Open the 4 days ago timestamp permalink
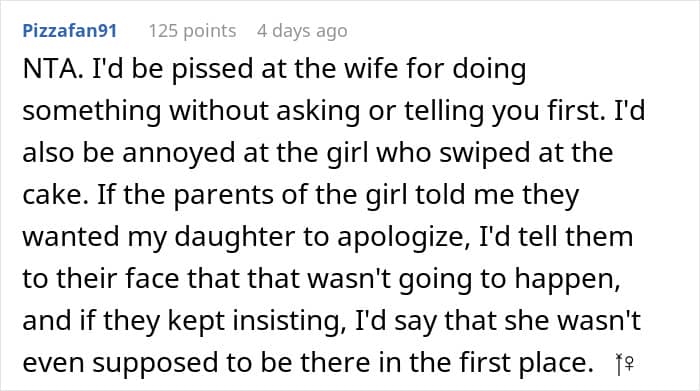This screenshot has width=700, height=391. pyautogui.click(x=302, y=31)
